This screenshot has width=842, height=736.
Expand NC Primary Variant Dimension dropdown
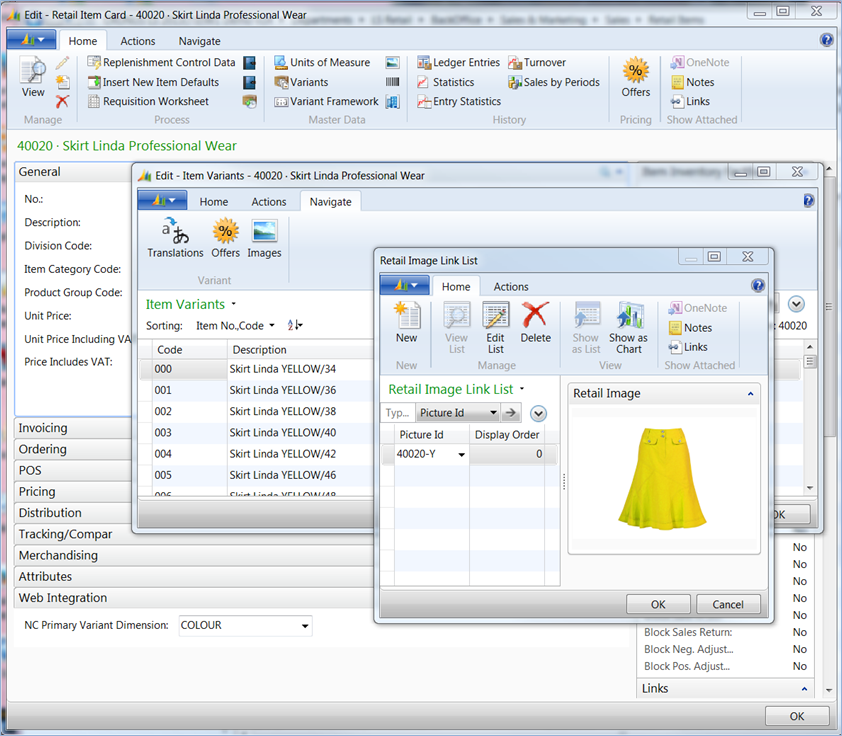[x=305, y=626]
